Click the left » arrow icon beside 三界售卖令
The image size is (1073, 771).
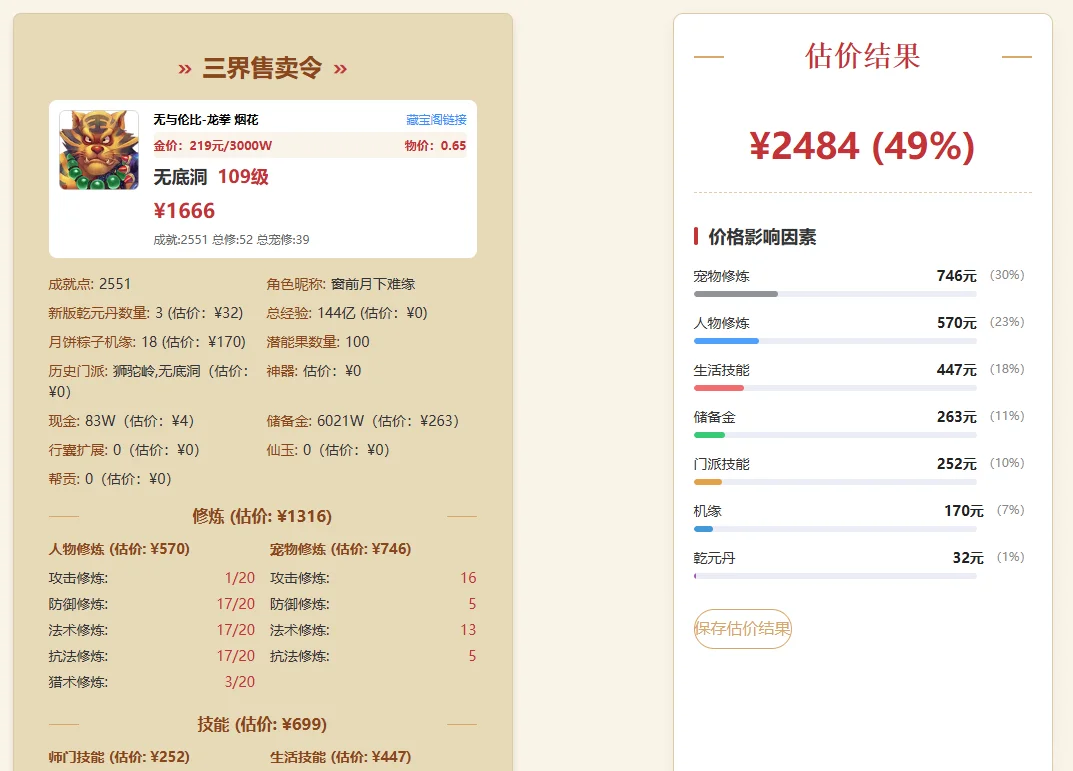pos(185,69)
